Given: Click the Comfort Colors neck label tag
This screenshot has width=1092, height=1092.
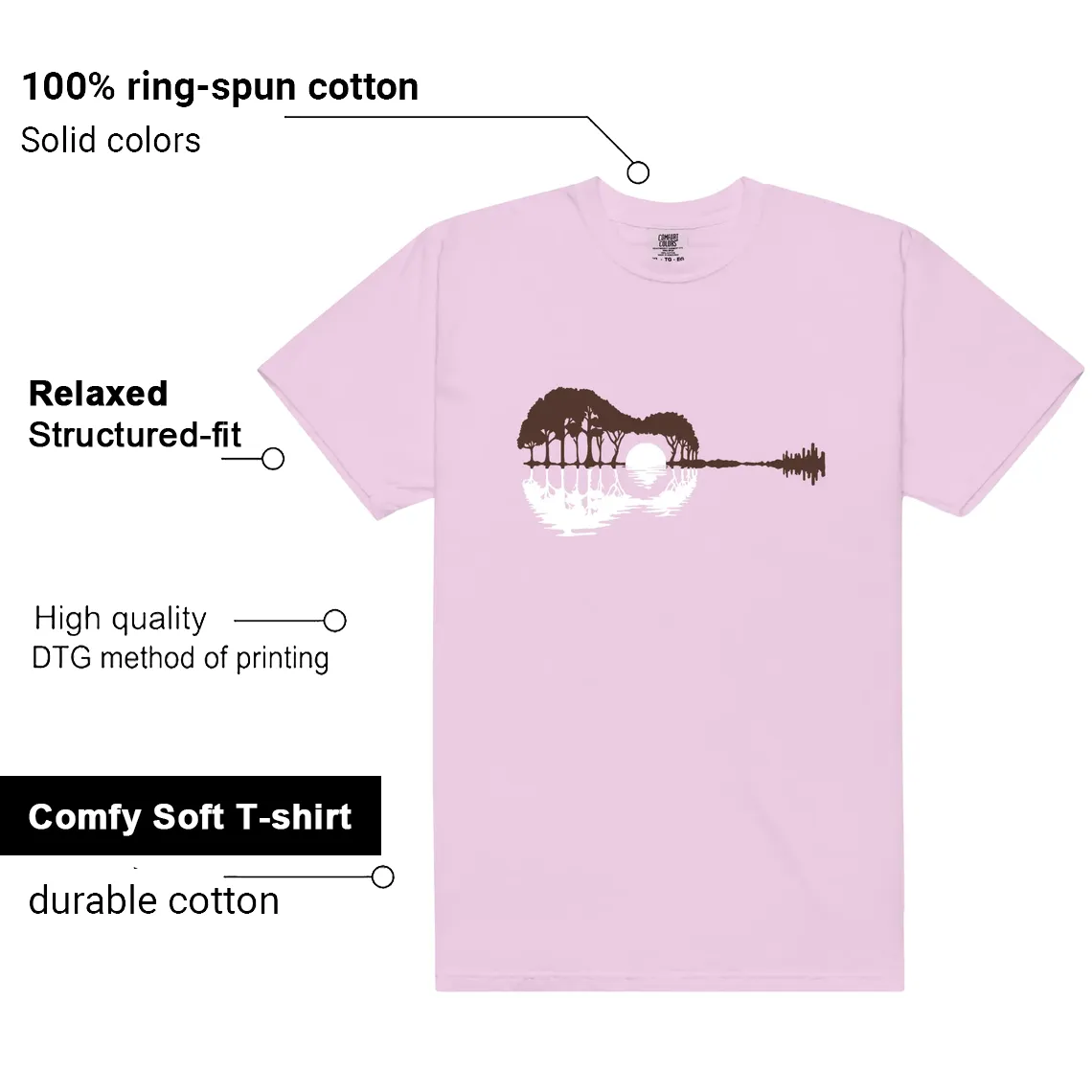Looking at the screenshot, I should click(x=669, y=246).
